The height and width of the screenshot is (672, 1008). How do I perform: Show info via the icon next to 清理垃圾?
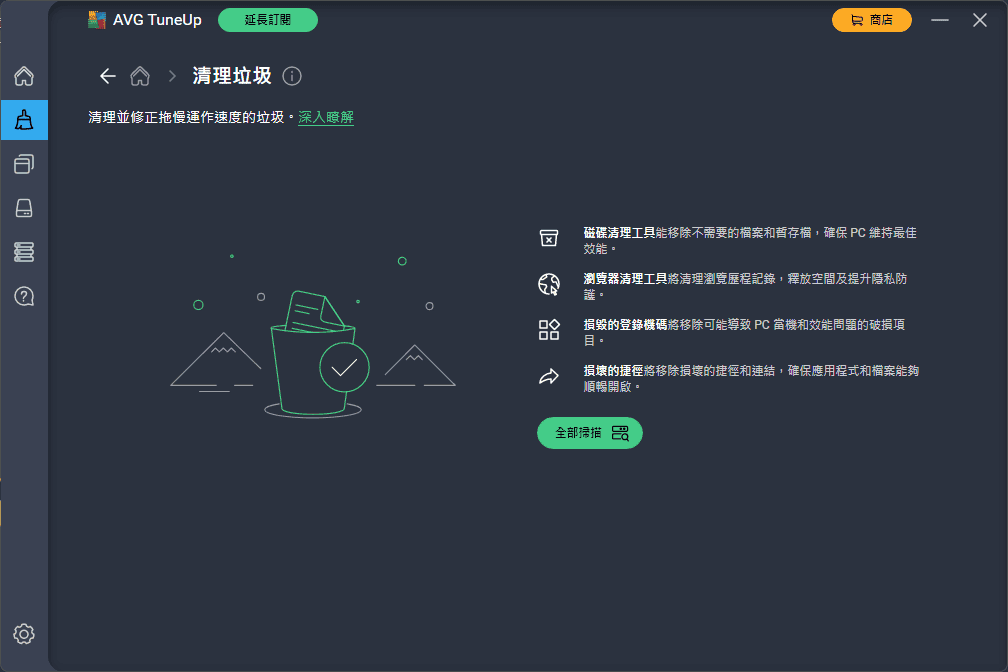tap(292, 76)
